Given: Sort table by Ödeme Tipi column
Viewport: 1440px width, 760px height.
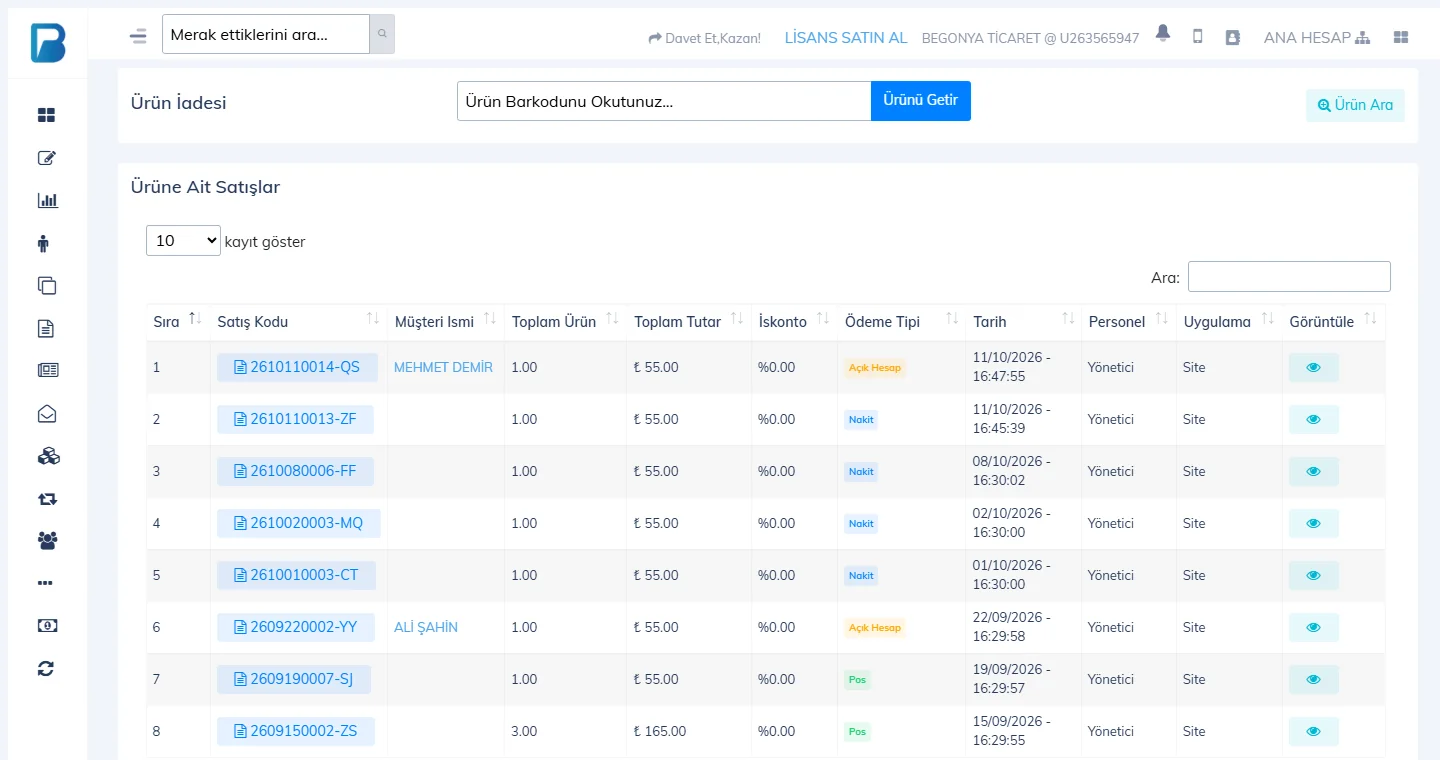Looking at the screenshot, I should coord(902,322).
